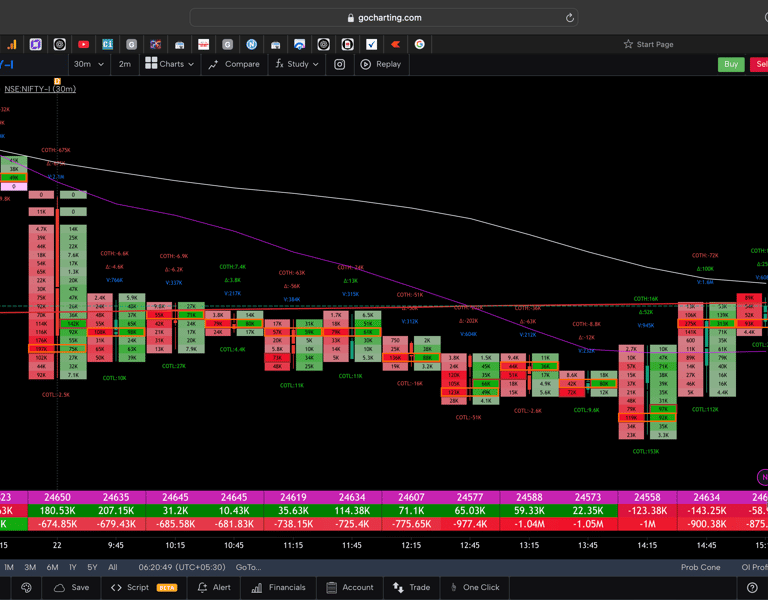Viewport: 768px width, 600px height.
Task: Expand the 30m timeframe dropdown
Action: 89,64
